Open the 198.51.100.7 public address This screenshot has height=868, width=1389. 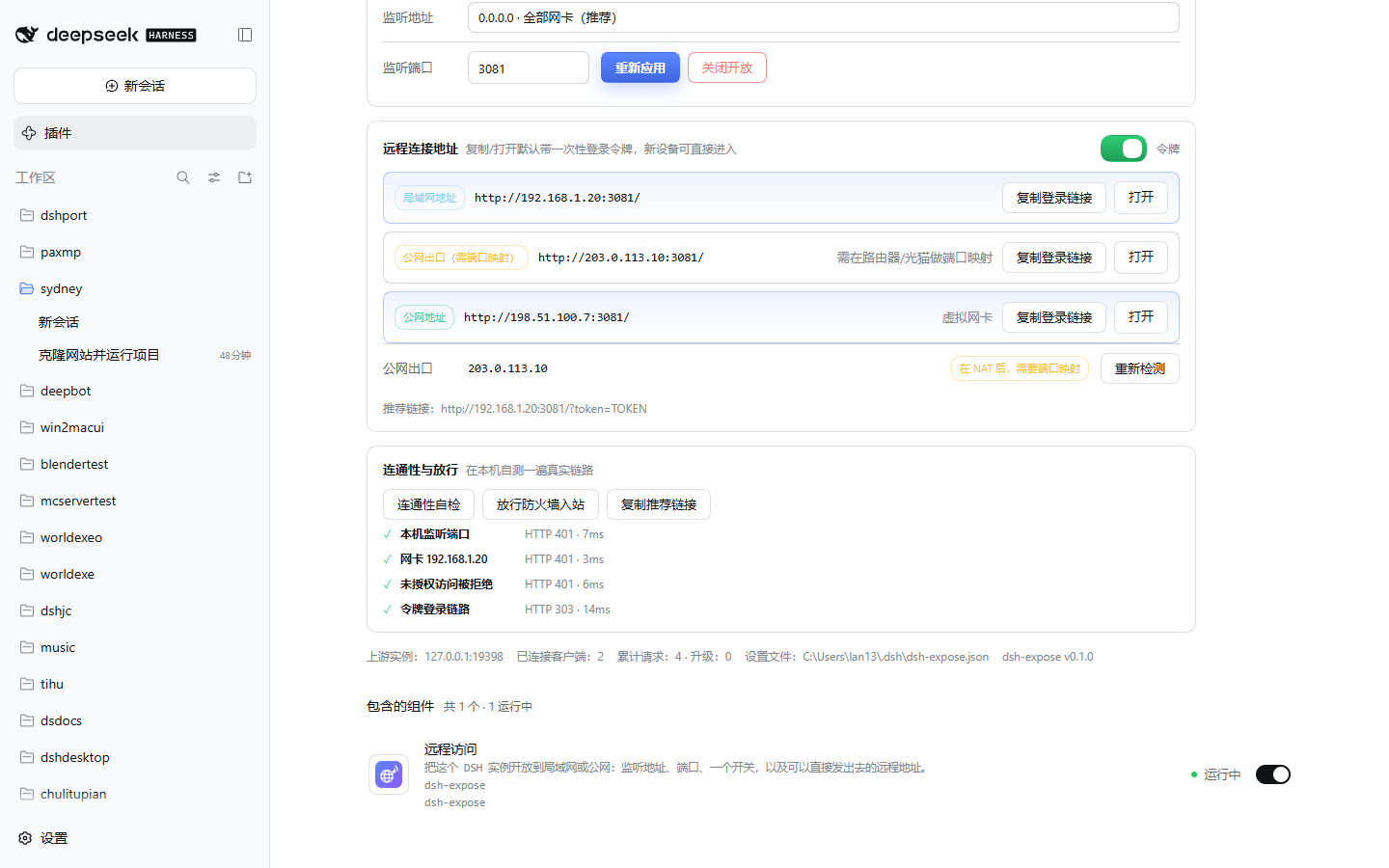pos(1141,317)
